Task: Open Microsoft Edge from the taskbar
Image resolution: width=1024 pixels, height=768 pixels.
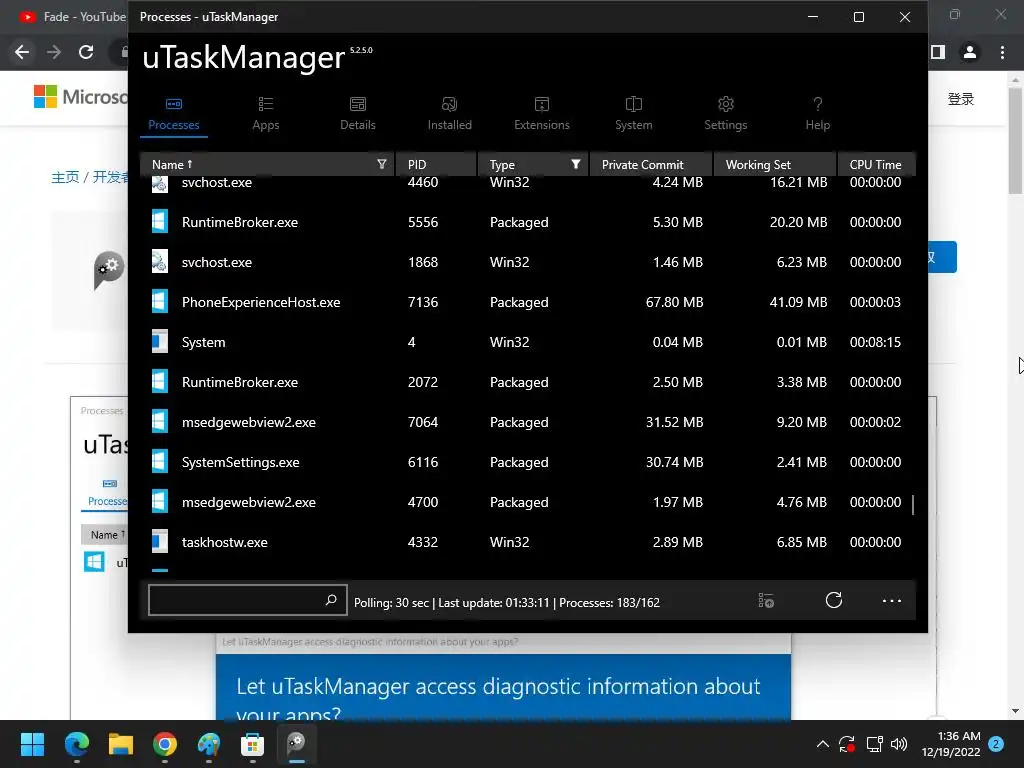Action: click(x=77, y=744)
